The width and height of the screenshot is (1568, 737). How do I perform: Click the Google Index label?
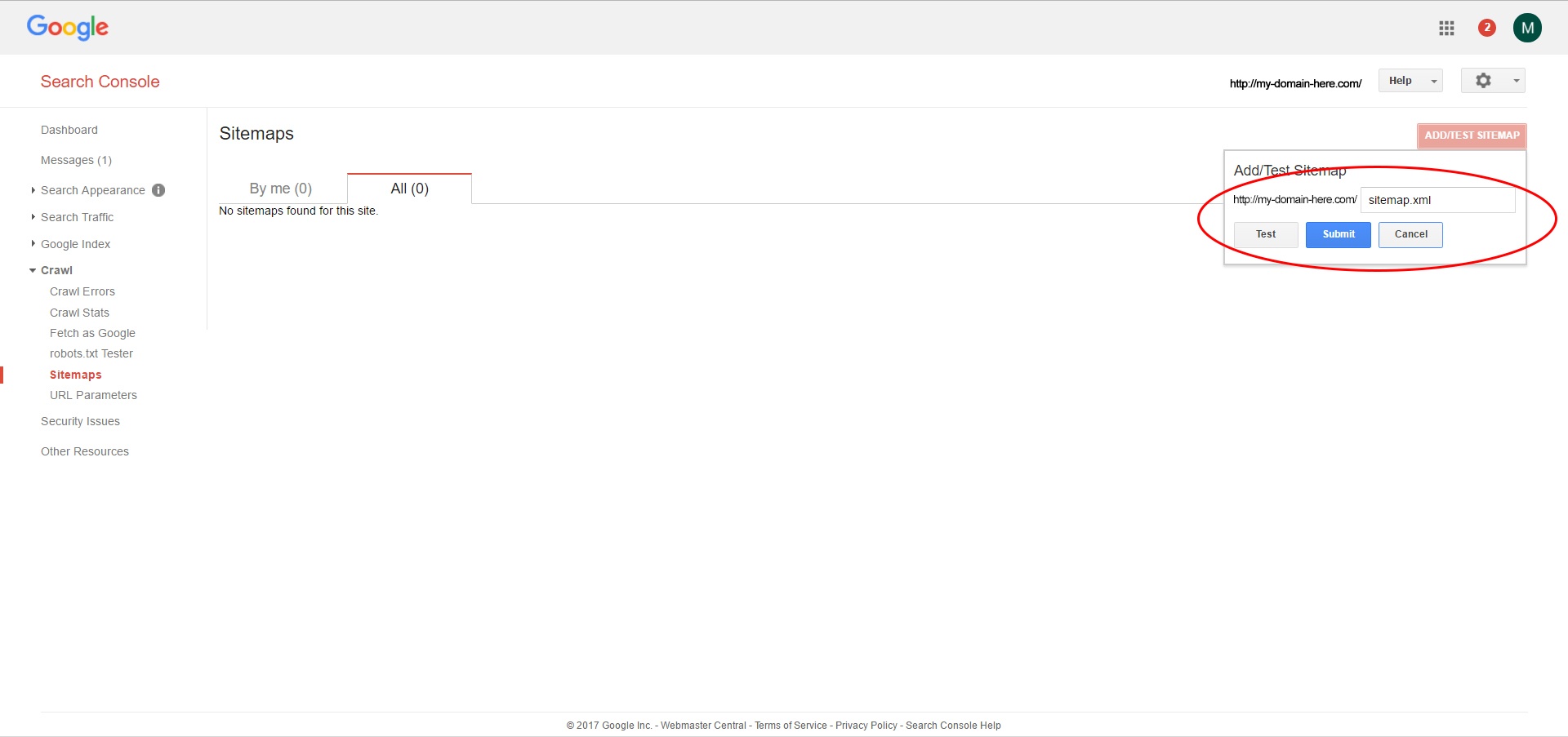click(x=76, y=244)
